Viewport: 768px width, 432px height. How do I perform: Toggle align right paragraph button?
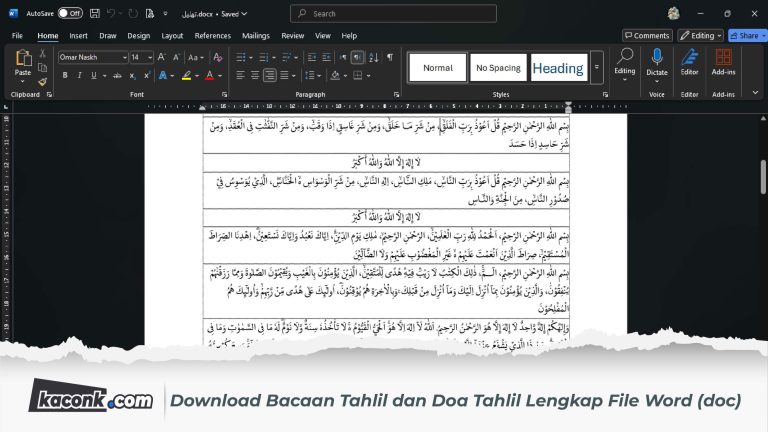(x=269, y=75)
